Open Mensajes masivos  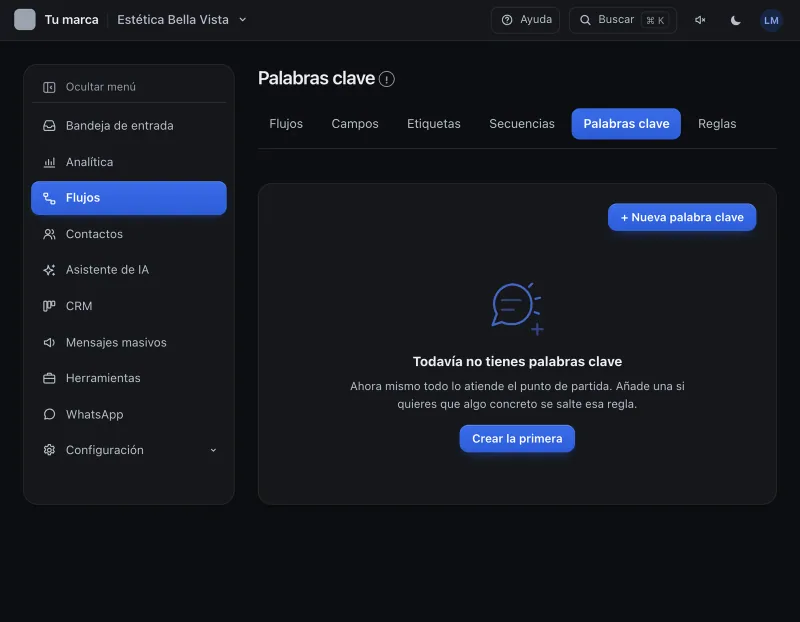coord(129,342)
